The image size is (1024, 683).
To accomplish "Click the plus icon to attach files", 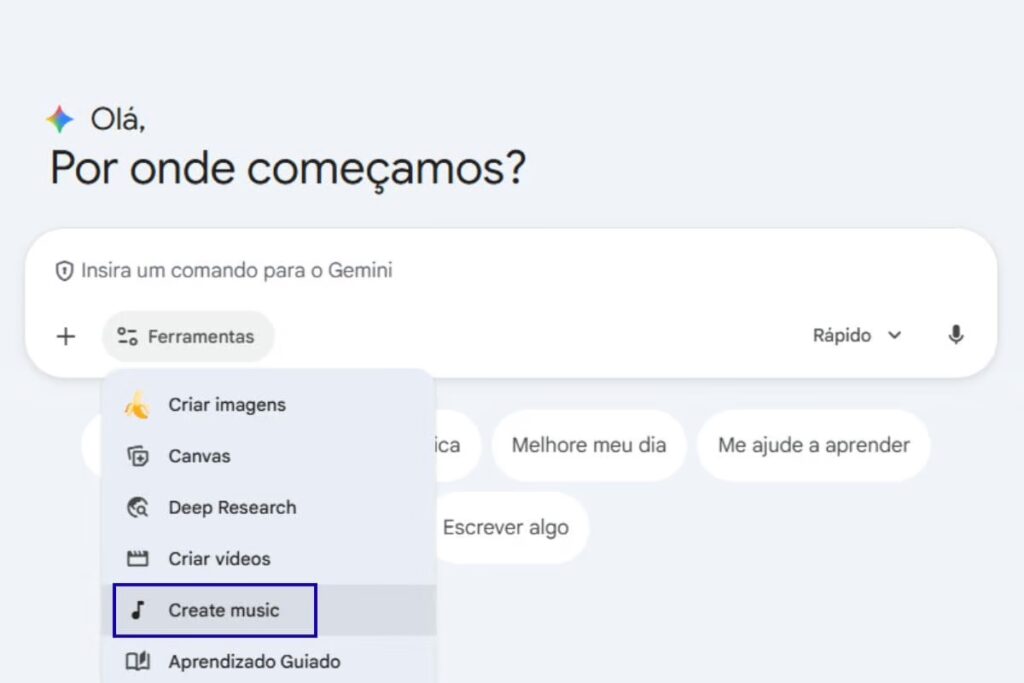I will pos(66,336).
